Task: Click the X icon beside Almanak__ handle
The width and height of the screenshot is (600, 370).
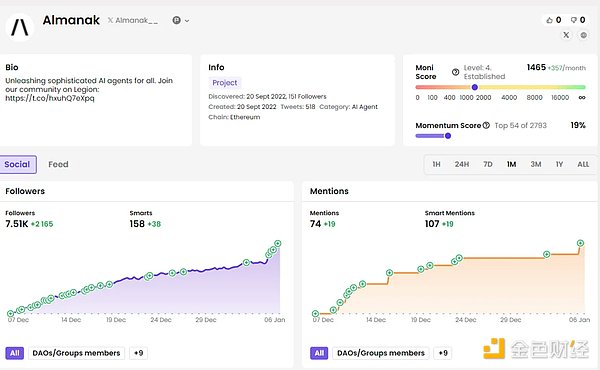Action: point(110,20)
